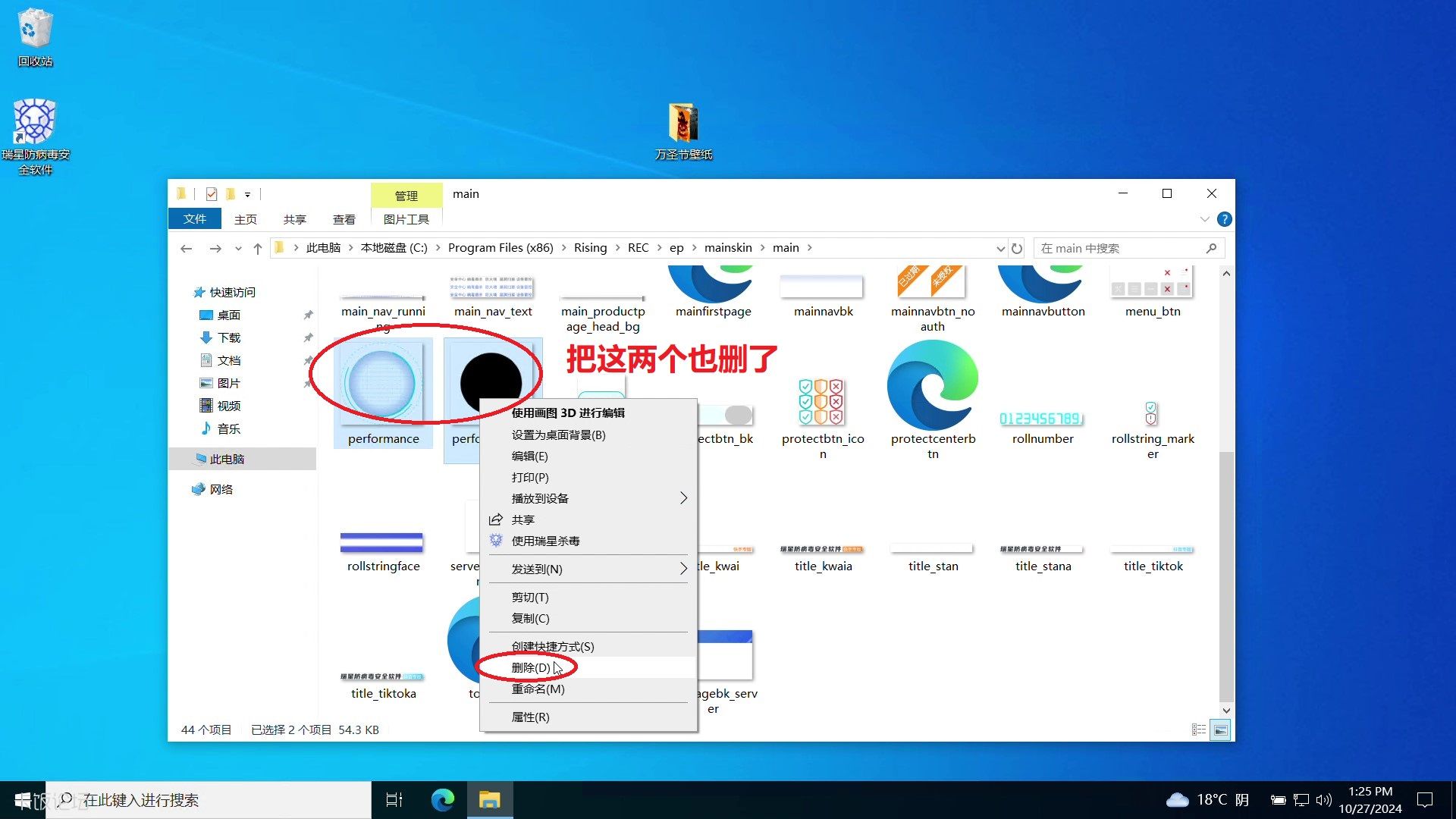Click File Explorer taskbar icon
Viewport: 1456px width, 819px height.
(490, 800)
